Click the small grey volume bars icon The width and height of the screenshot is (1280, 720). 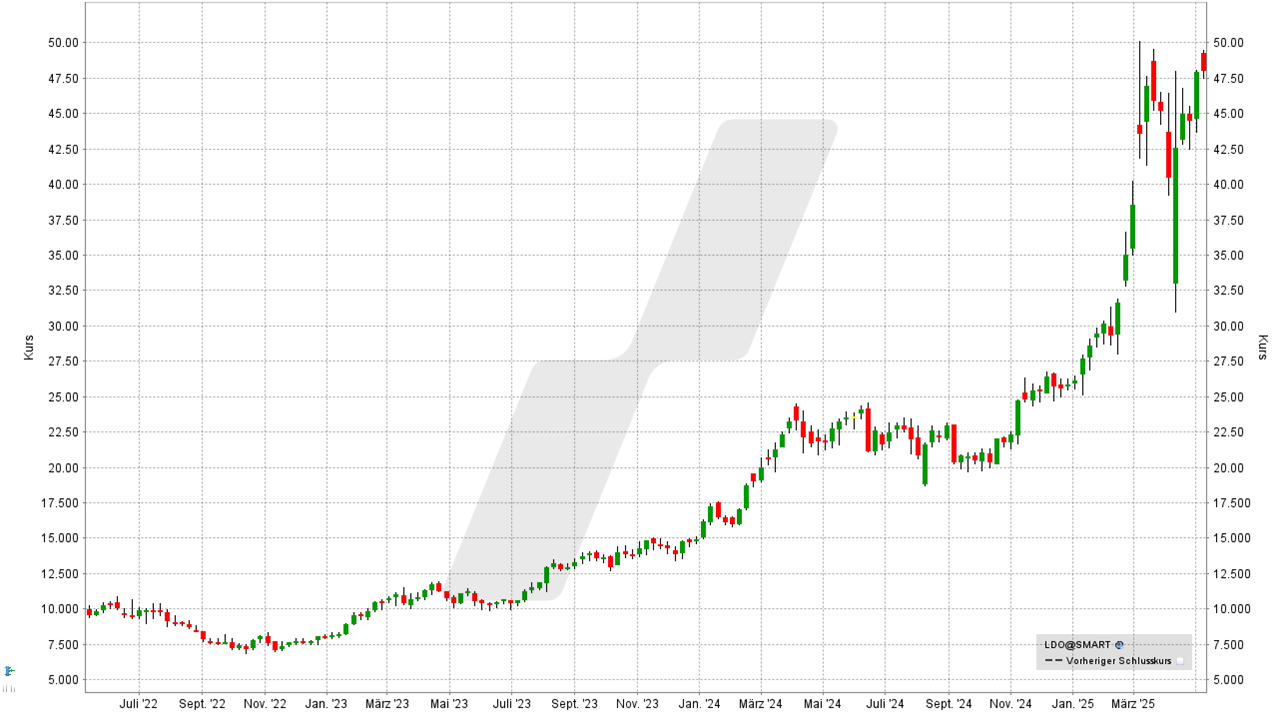(9, 688)
